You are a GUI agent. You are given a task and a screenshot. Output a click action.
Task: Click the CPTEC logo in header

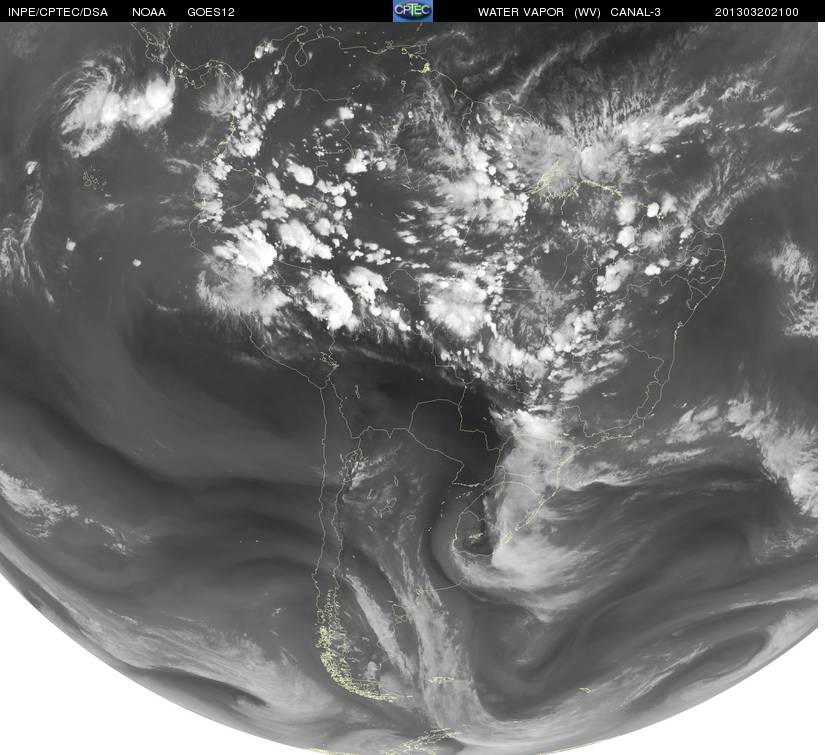pyautogui.click(x=412, y=11)
